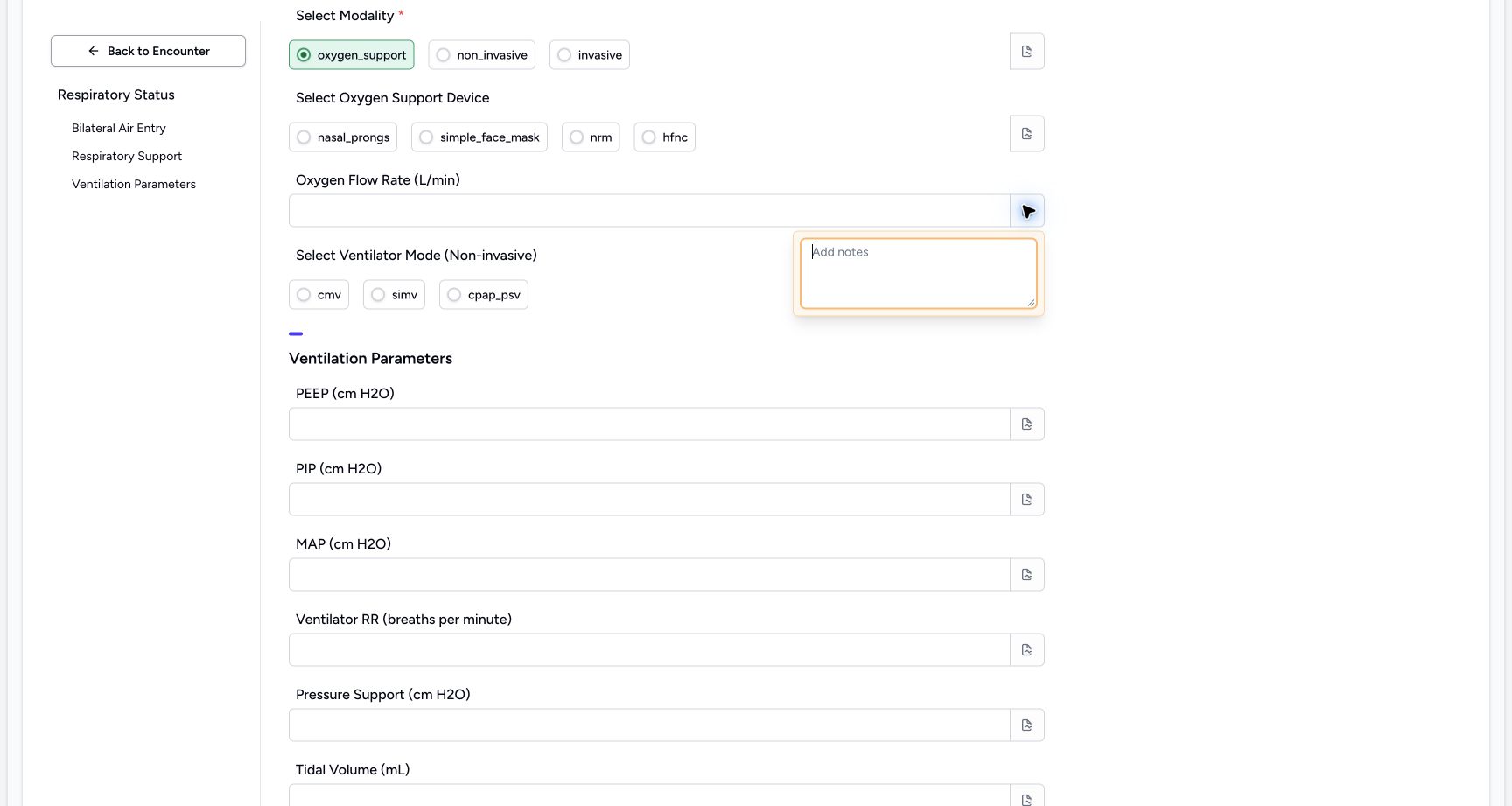Choose nrm oxygen device
Screen dimensions: 1512x806
click(591, 137)
